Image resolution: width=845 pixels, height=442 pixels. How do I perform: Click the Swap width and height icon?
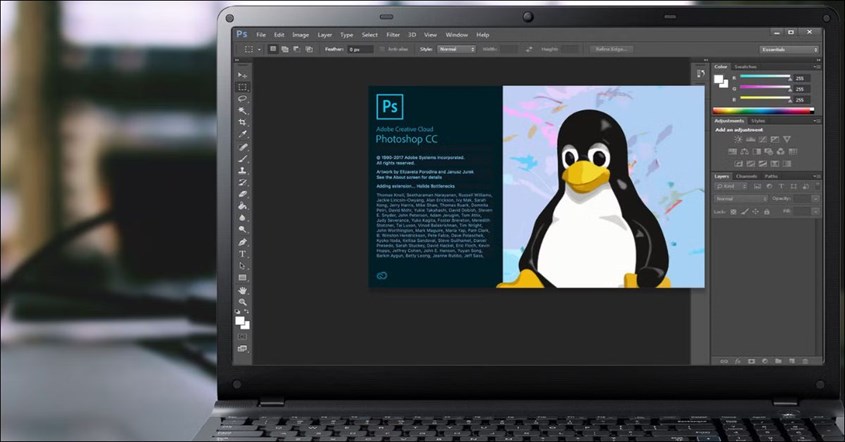pyautogui.click(x=529, y=49)
